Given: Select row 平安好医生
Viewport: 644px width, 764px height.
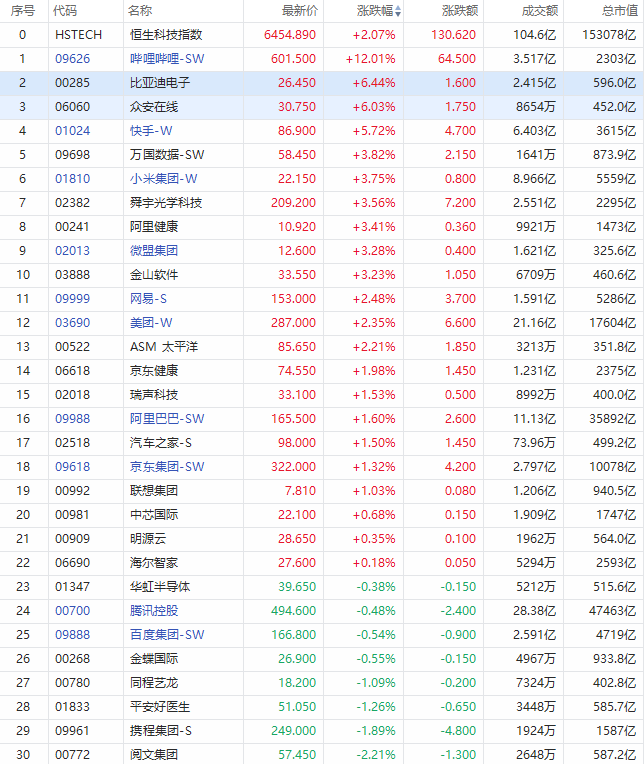Looking at the screenshot, I should click(322, 707).
